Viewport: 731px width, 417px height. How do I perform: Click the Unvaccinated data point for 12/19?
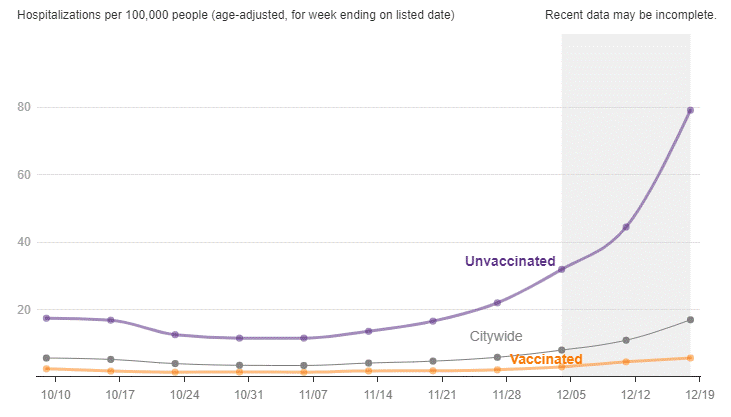pyautogui.click(x=690, y=110)
